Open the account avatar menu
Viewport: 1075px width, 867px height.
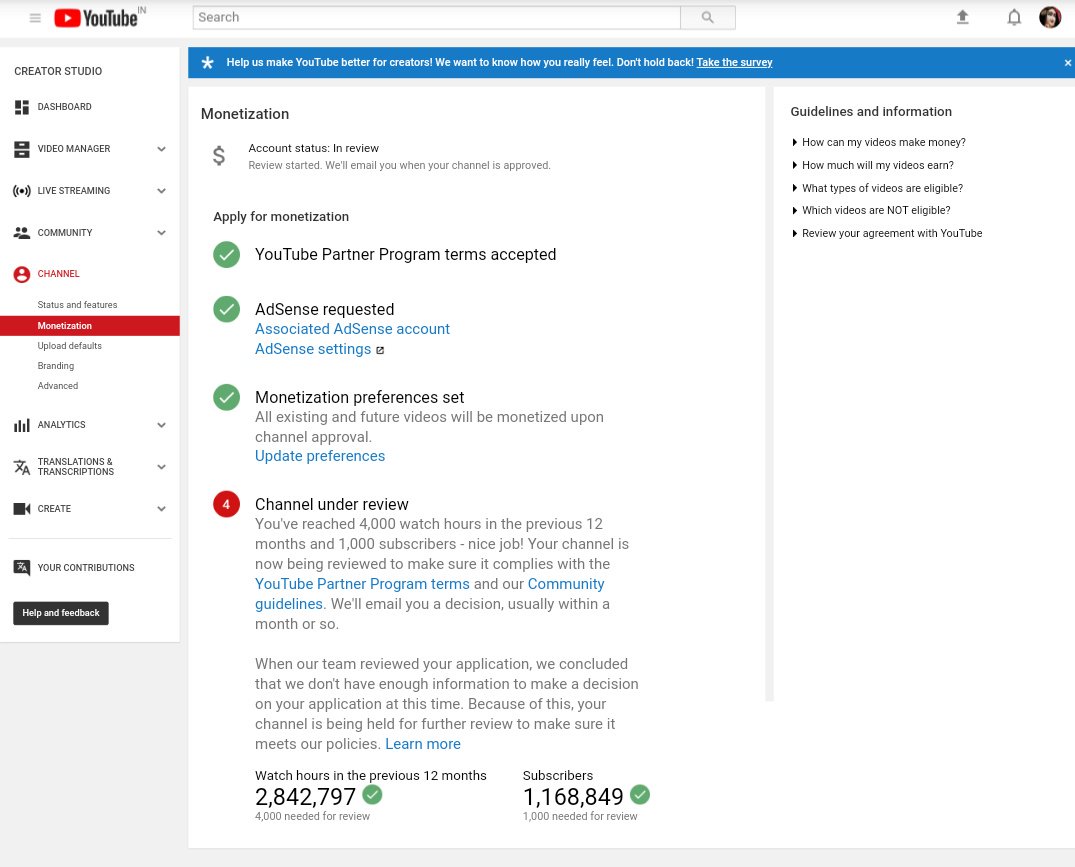(1050, 17)
